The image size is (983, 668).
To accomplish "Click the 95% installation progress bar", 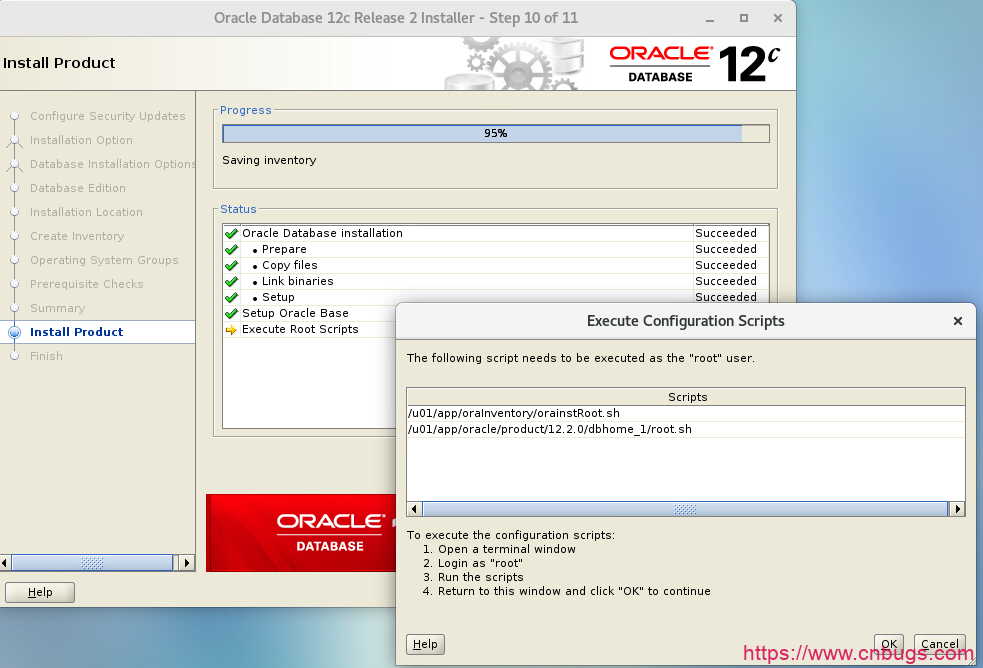I will (495, 134).
